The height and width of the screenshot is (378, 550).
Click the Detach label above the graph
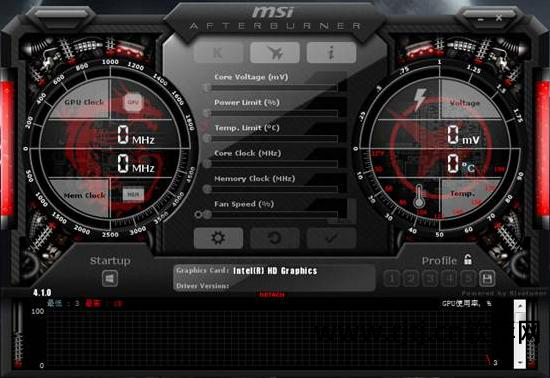(x=272, y=295)
